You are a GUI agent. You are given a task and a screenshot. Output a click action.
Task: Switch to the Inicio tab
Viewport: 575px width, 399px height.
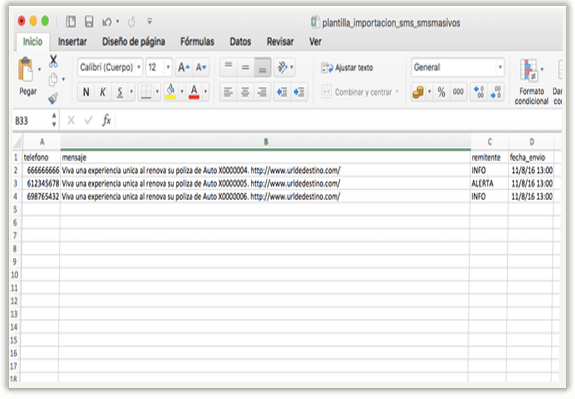[x=33, y=42]
